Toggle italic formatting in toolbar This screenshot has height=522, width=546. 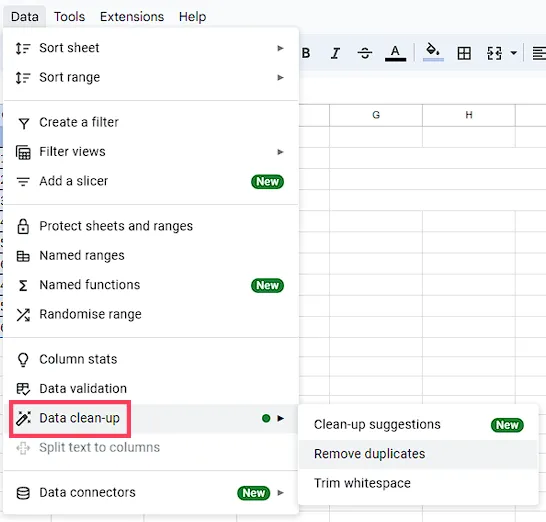(x=335, y=53)
